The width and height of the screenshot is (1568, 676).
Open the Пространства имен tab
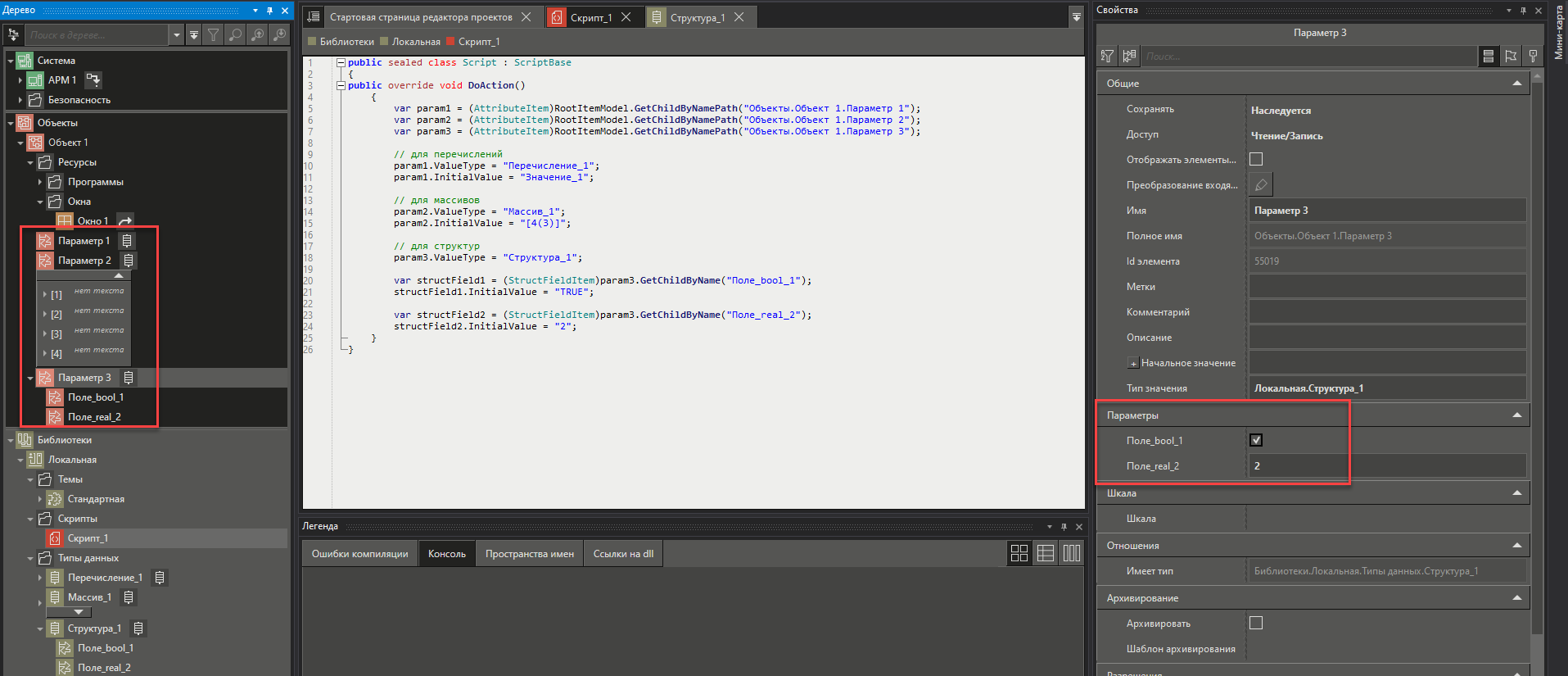click(529, 554)
